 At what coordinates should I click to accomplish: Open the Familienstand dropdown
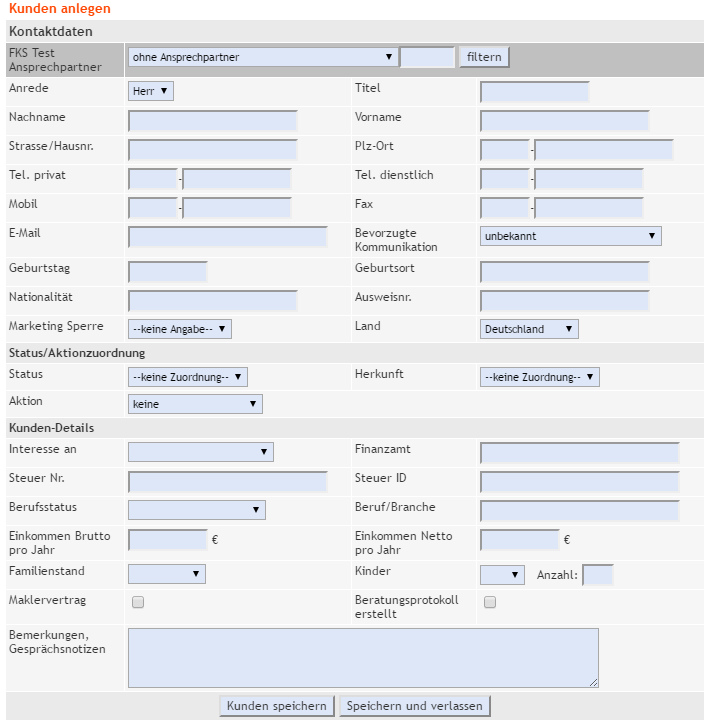[x=167, y=574]
